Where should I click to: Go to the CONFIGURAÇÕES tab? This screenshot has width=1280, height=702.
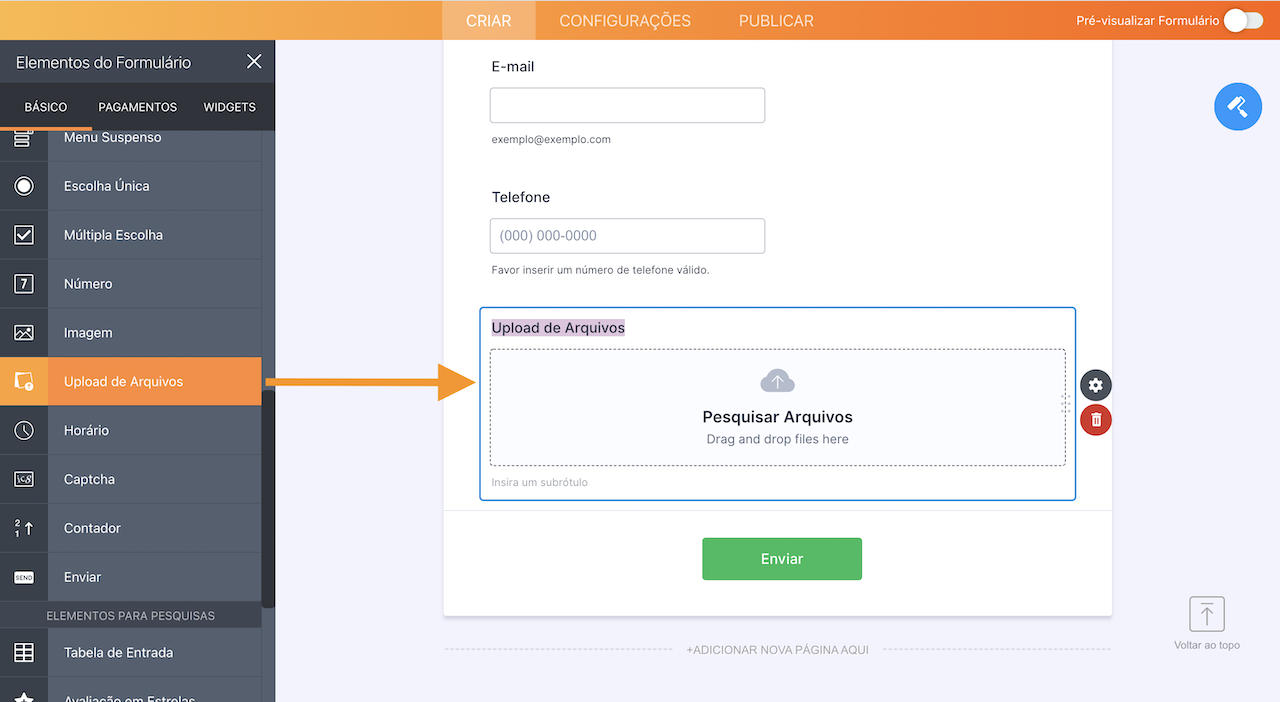point(625,20)
